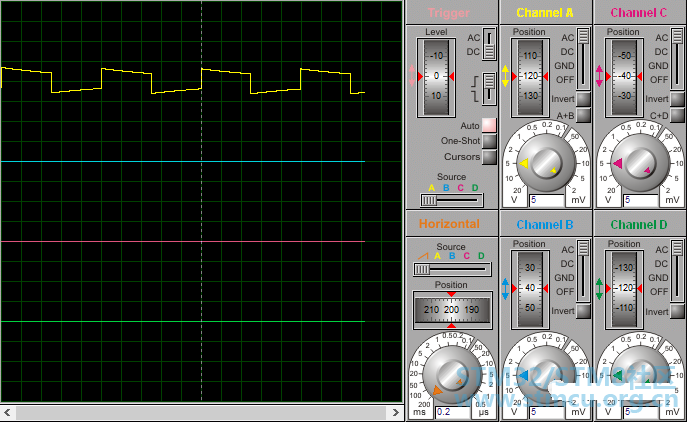Click the Channel D volts value field

tap(641, 412)
